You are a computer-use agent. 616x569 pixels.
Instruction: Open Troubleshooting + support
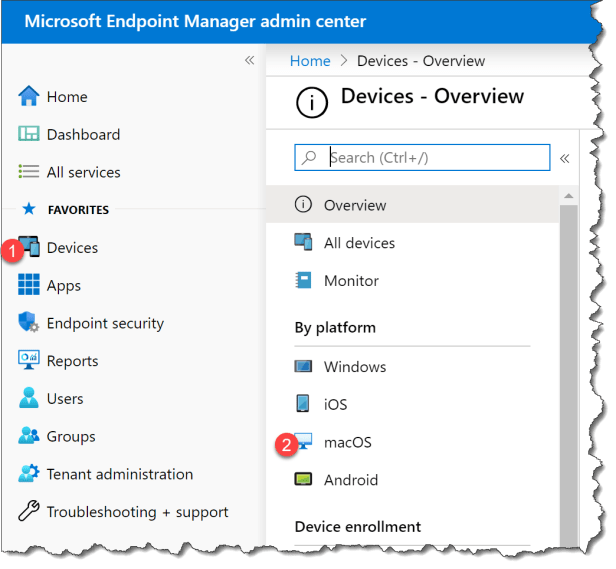point(138,512)
